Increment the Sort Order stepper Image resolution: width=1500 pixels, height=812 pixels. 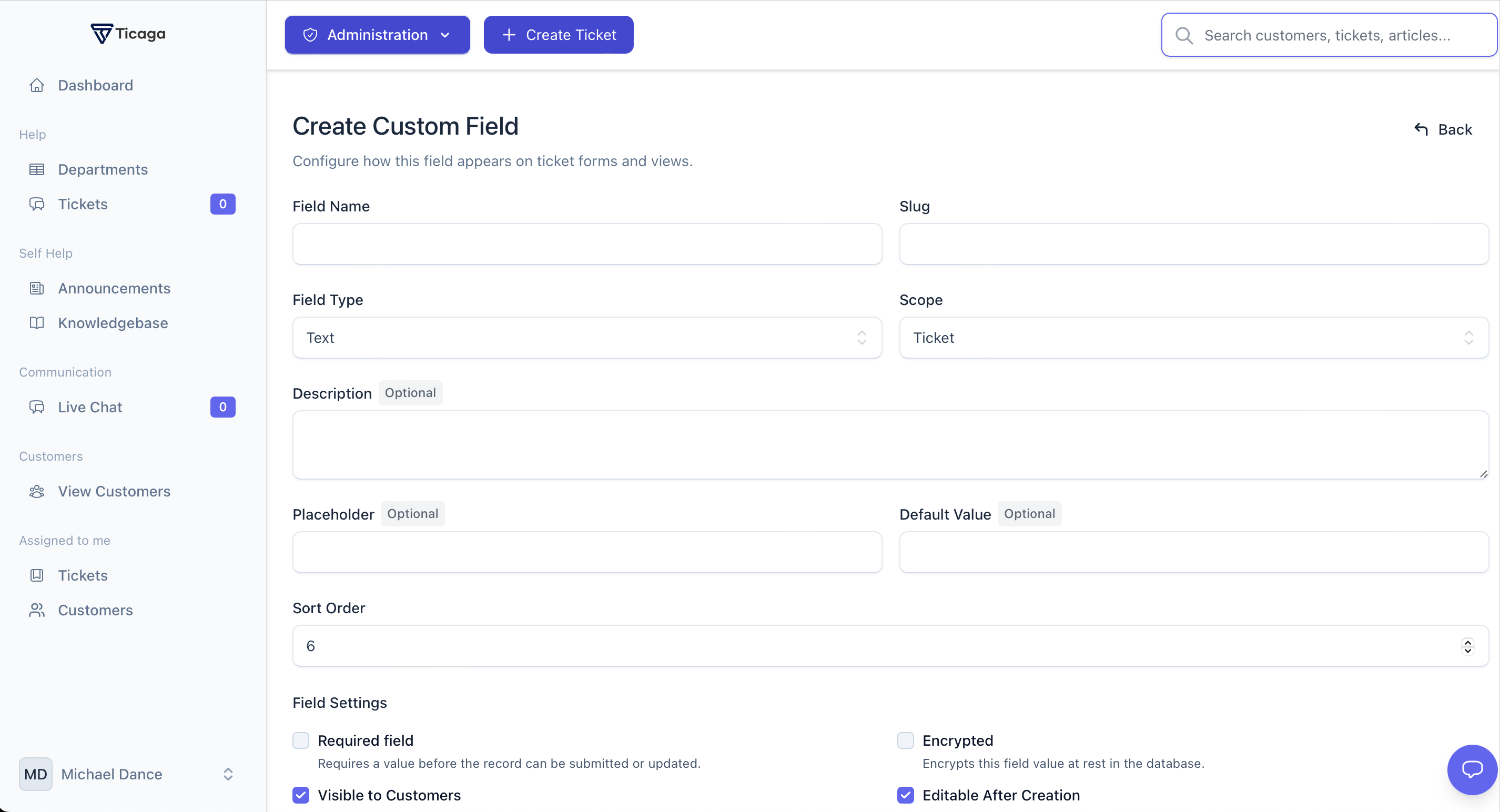(x=1467, y=642)
